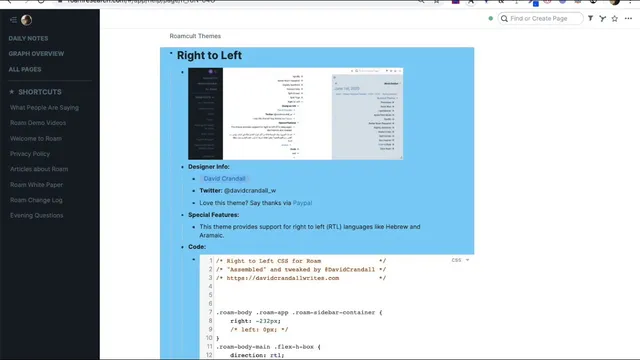Click the Designer Info label
The image size is (640, 360).
click(209, 167)
